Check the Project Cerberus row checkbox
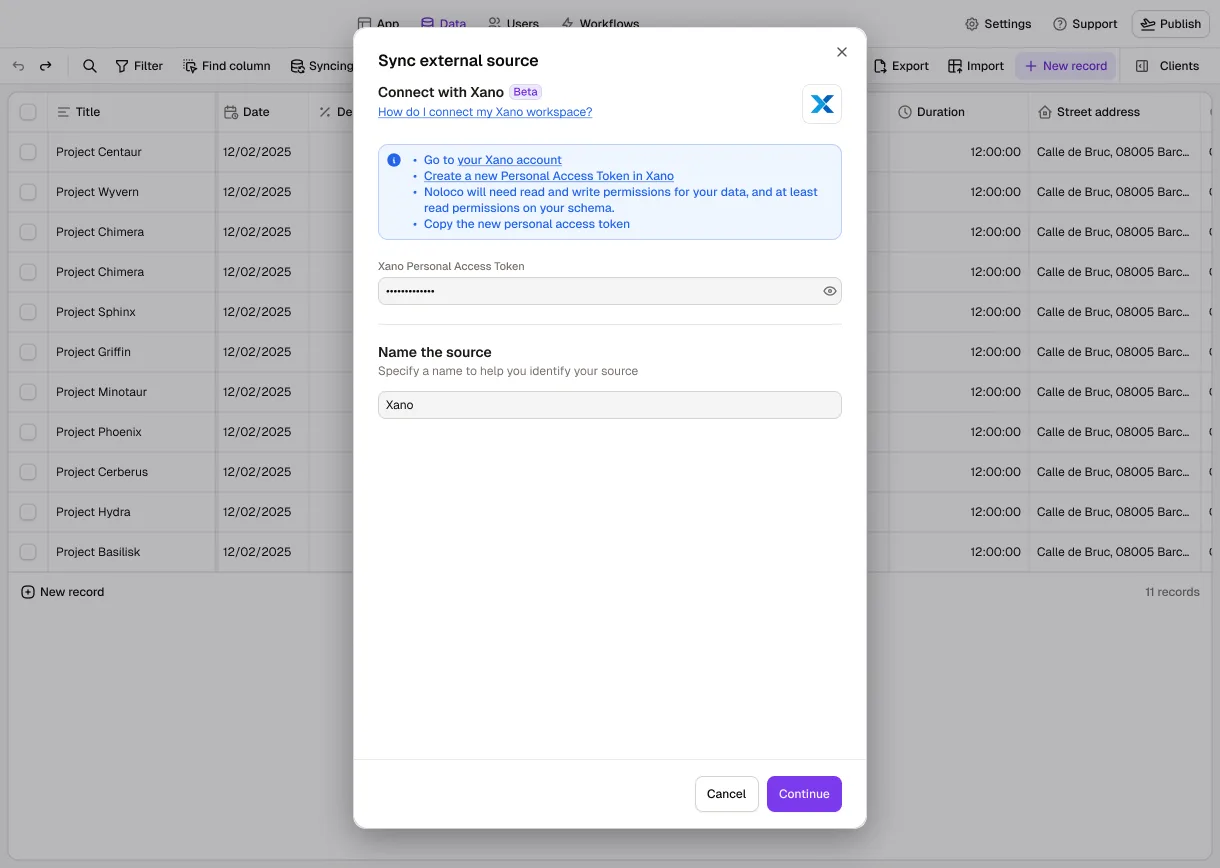 pyautogui.click(x=28, y=472)
